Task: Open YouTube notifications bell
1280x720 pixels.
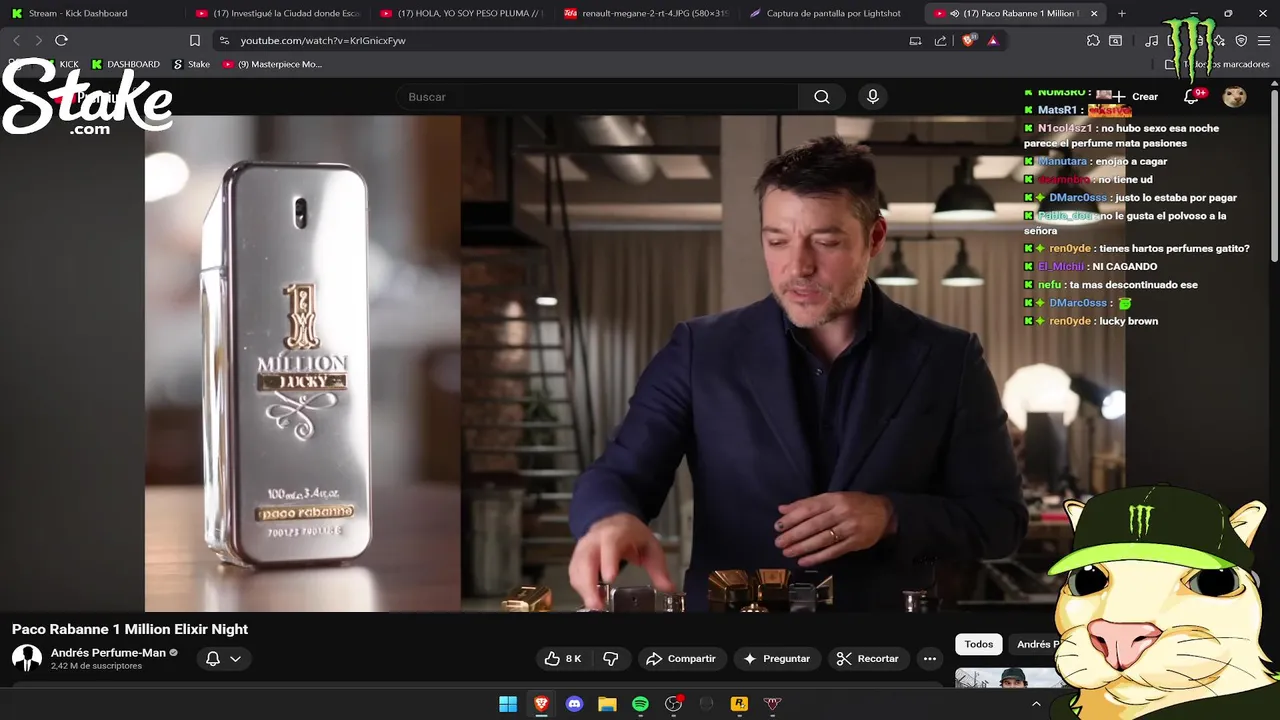Action: click(x=1191, y=96)
